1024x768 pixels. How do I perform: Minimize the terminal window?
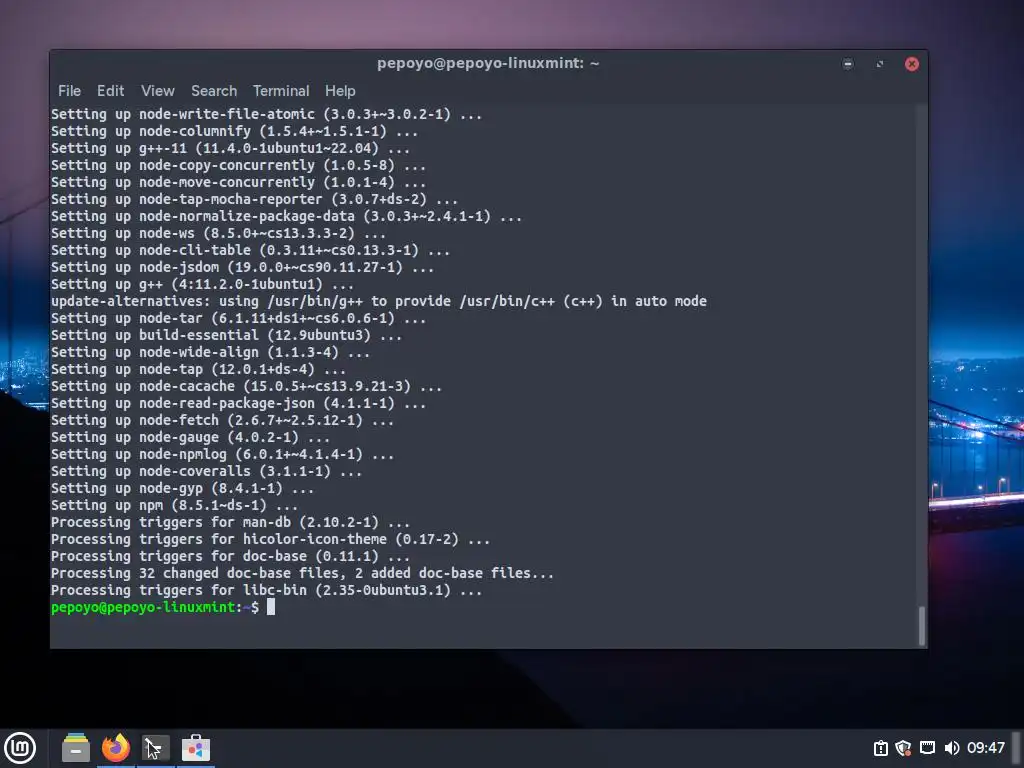848,63
